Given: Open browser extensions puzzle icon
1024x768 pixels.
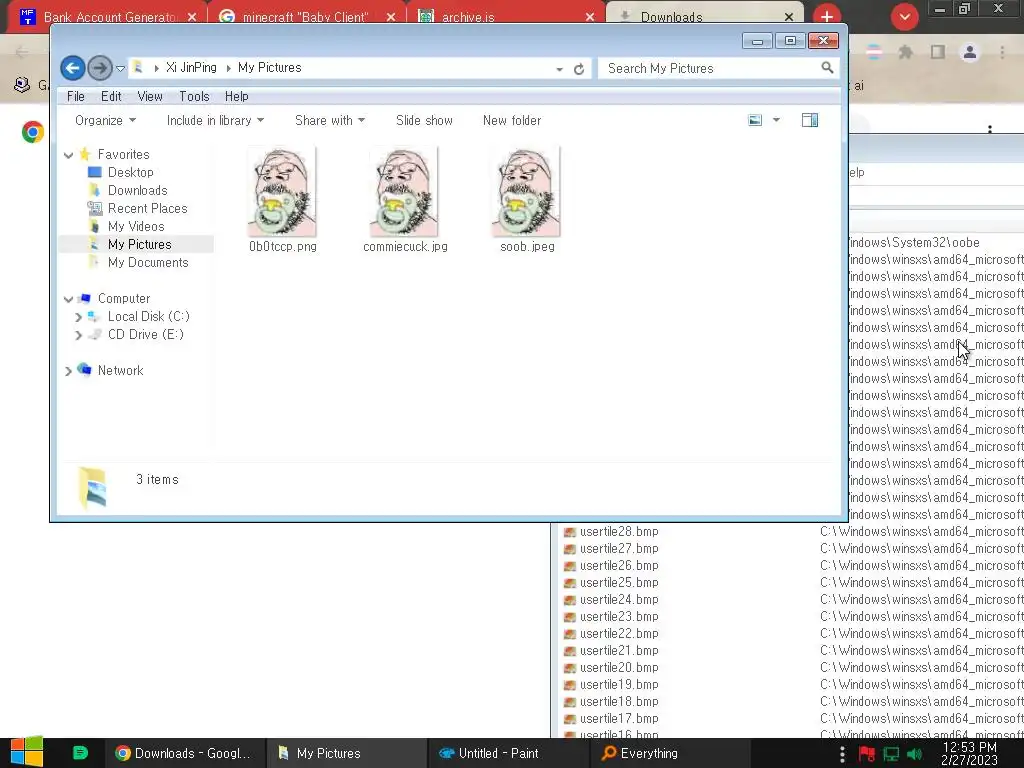Looking at the screenshot, I should (x=905, y=52).
